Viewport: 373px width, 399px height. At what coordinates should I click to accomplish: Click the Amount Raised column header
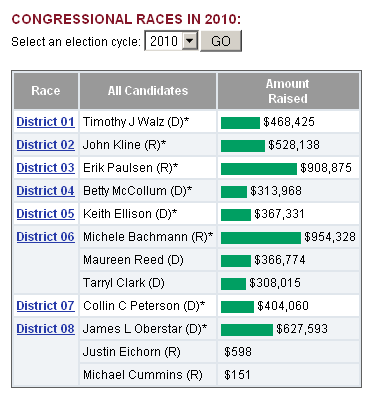288,91
